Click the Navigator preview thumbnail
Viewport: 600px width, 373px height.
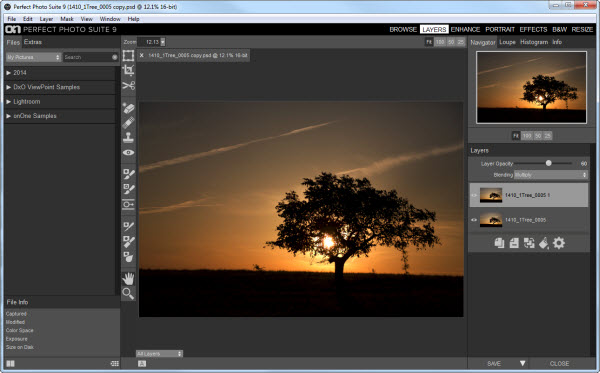point(531,87)
